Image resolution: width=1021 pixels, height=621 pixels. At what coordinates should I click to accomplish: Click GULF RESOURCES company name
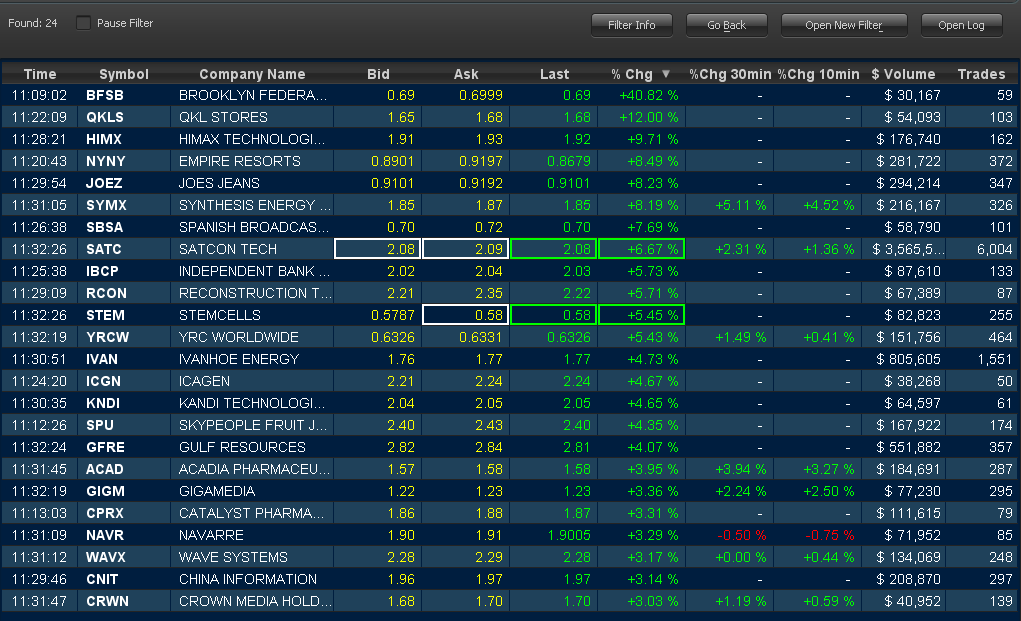(242, 447)
